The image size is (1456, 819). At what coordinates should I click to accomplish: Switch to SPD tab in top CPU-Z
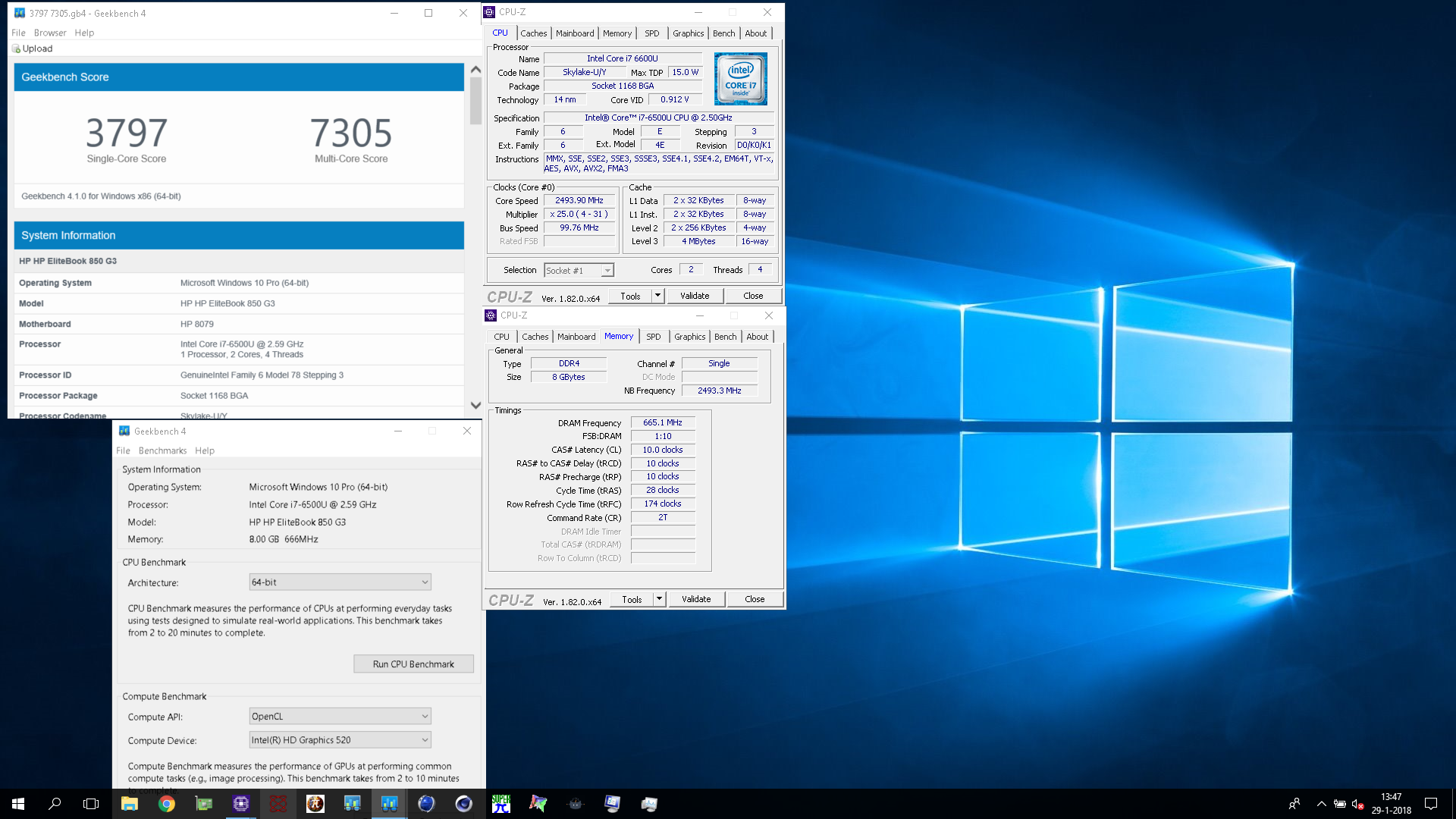652,33
